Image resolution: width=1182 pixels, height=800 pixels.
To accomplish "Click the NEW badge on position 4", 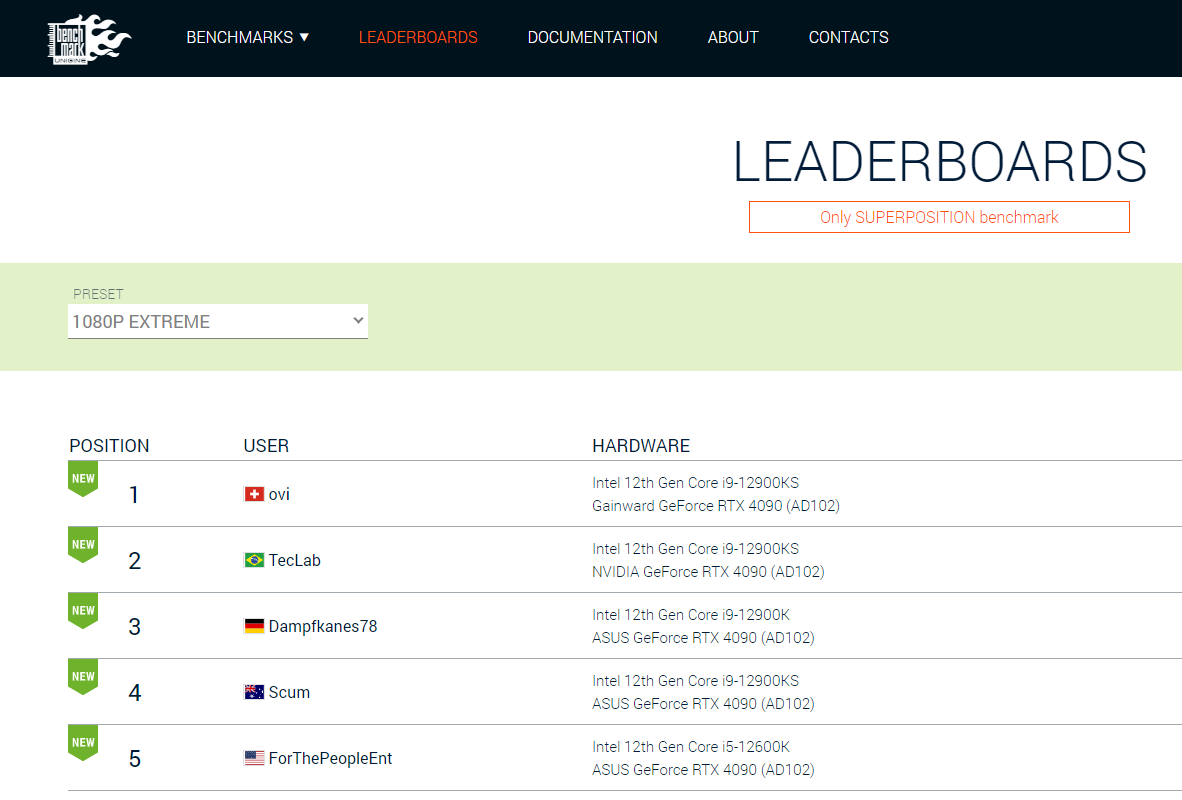I will click(x=83, y=676).
